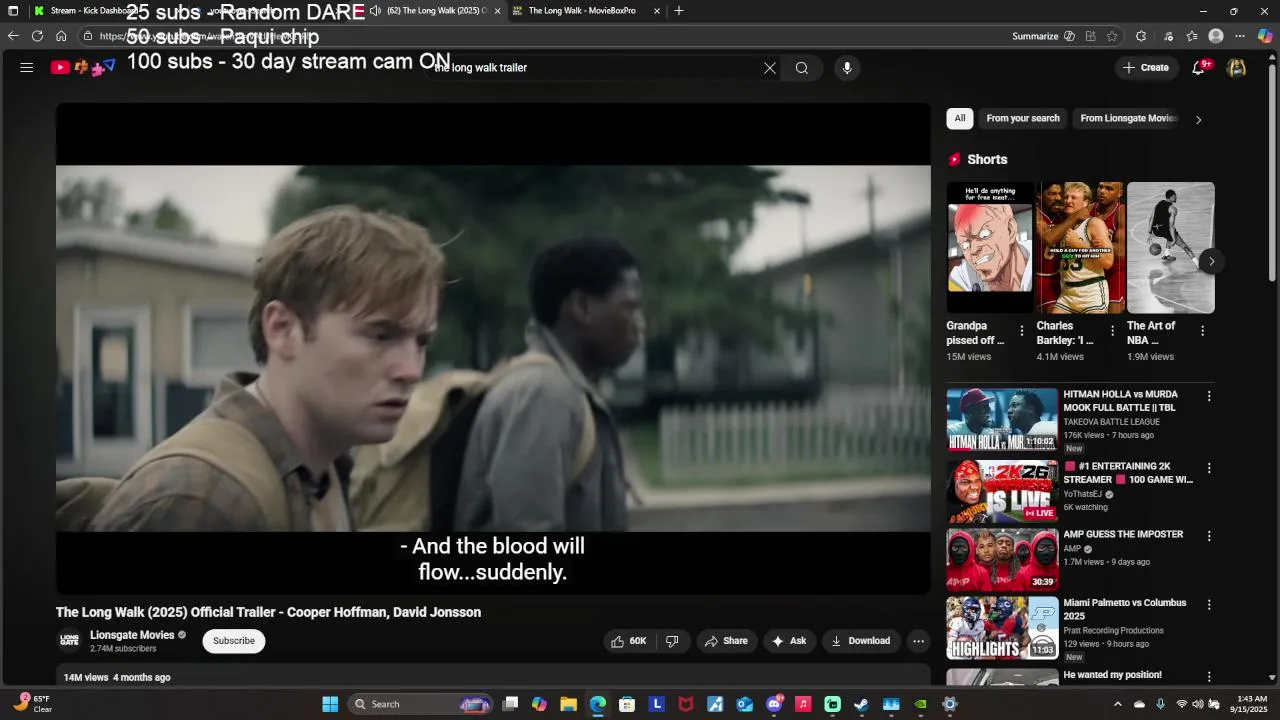Open options for The Art of NBA short

1202,331
